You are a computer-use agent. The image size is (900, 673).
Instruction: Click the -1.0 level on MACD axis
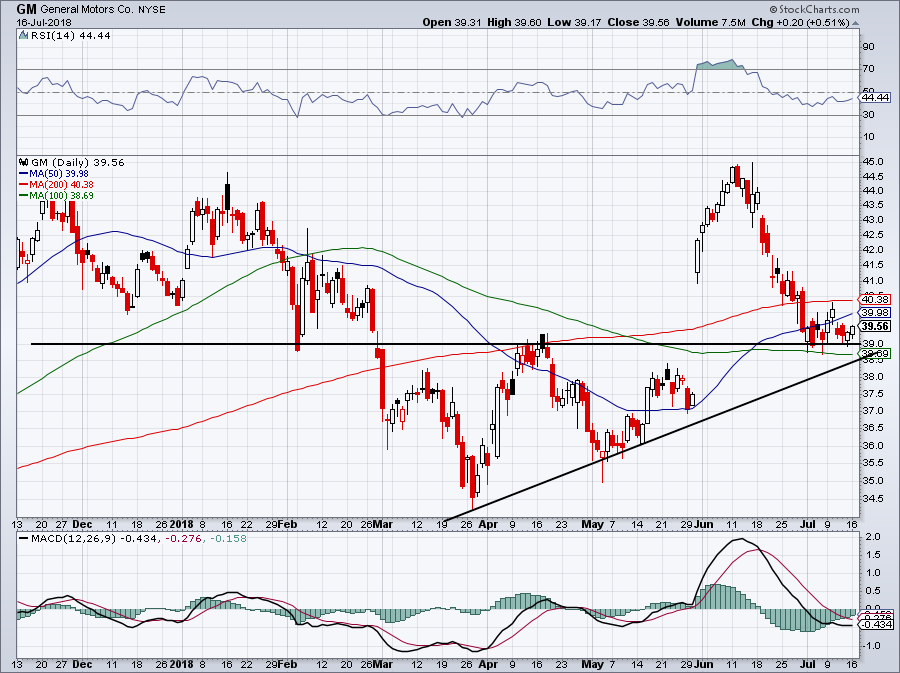click(871, 646)
